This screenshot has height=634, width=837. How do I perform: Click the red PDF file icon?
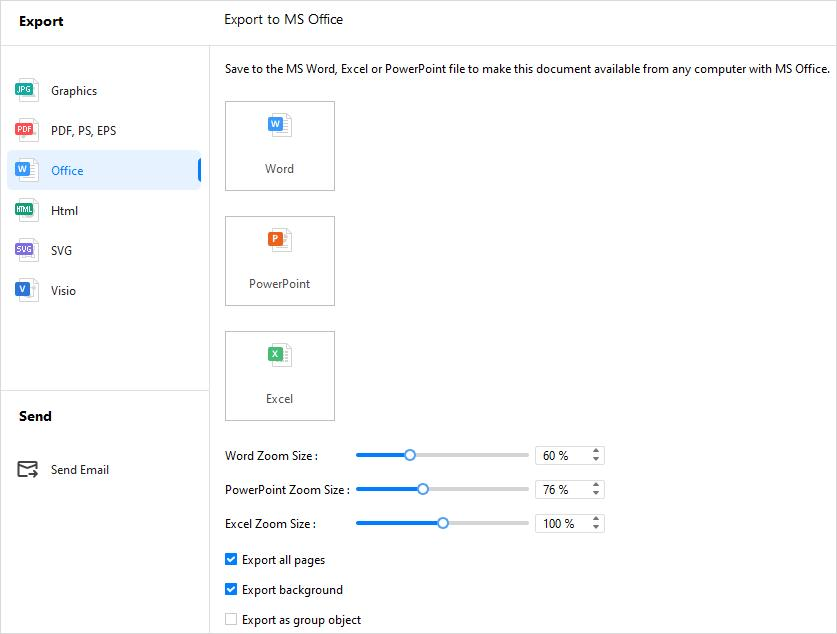26,130
